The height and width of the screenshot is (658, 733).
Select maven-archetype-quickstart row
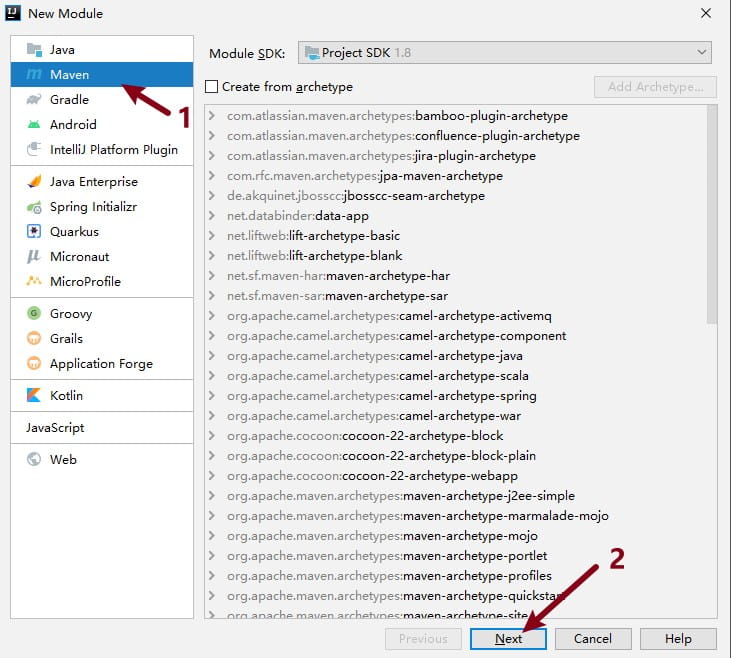pyautogui.click(x=456, y=596)
